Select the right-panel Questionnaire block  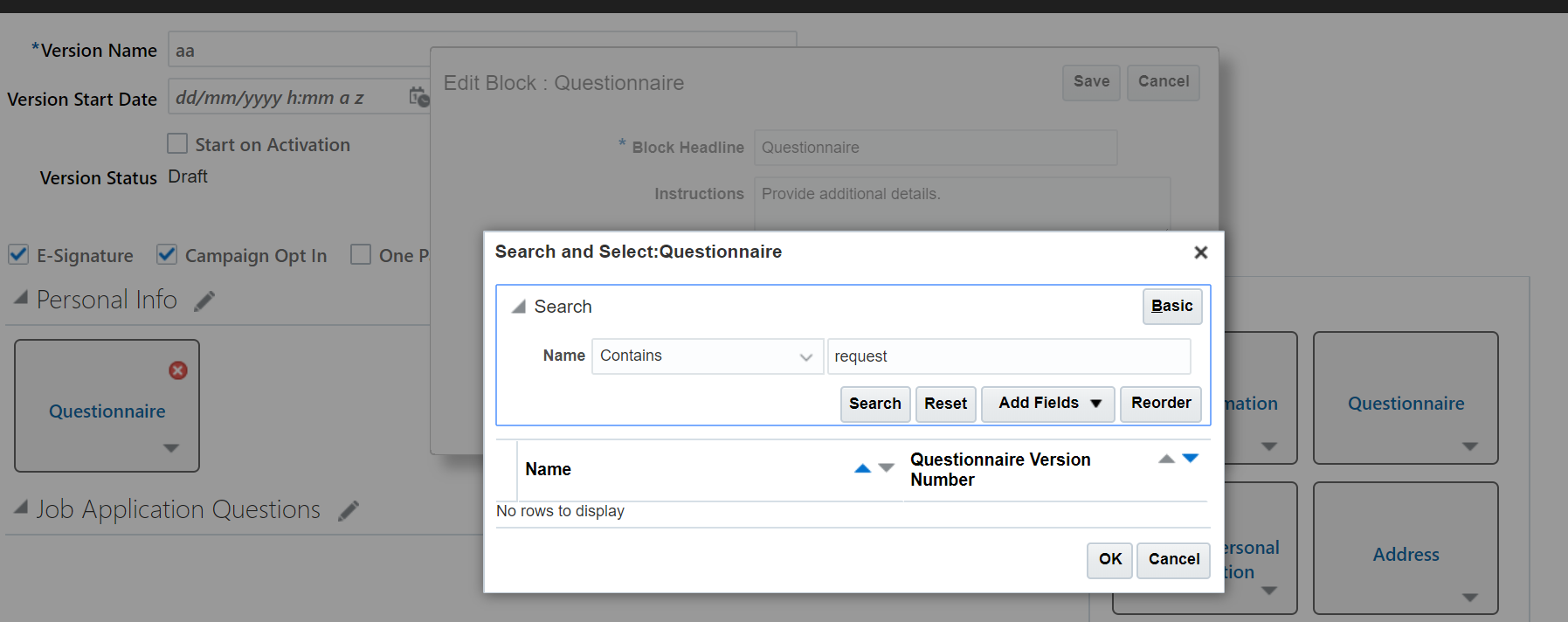tap(1406, 404)
